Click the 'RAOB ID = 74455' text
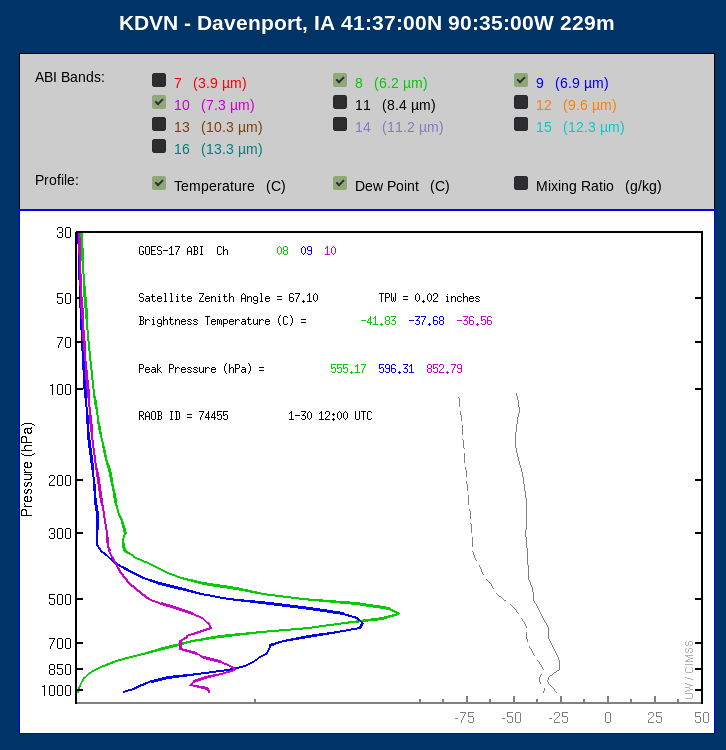The image size is (726, 750). coord(183,416)
